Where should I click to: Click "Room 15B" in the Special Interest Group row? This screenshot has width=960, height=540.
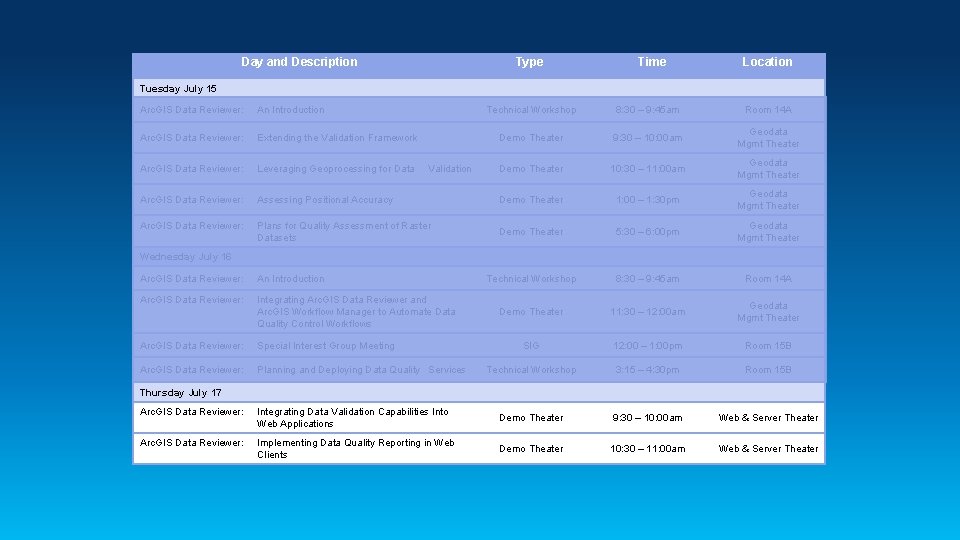click(x=768, y=346)
